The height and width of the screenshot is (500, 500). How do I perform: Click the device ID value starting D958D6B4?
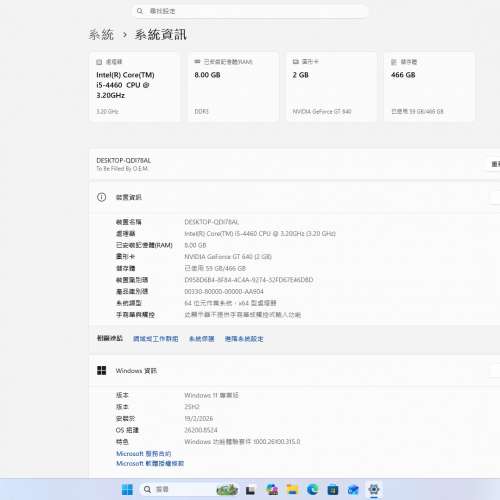tap(249, 280)
